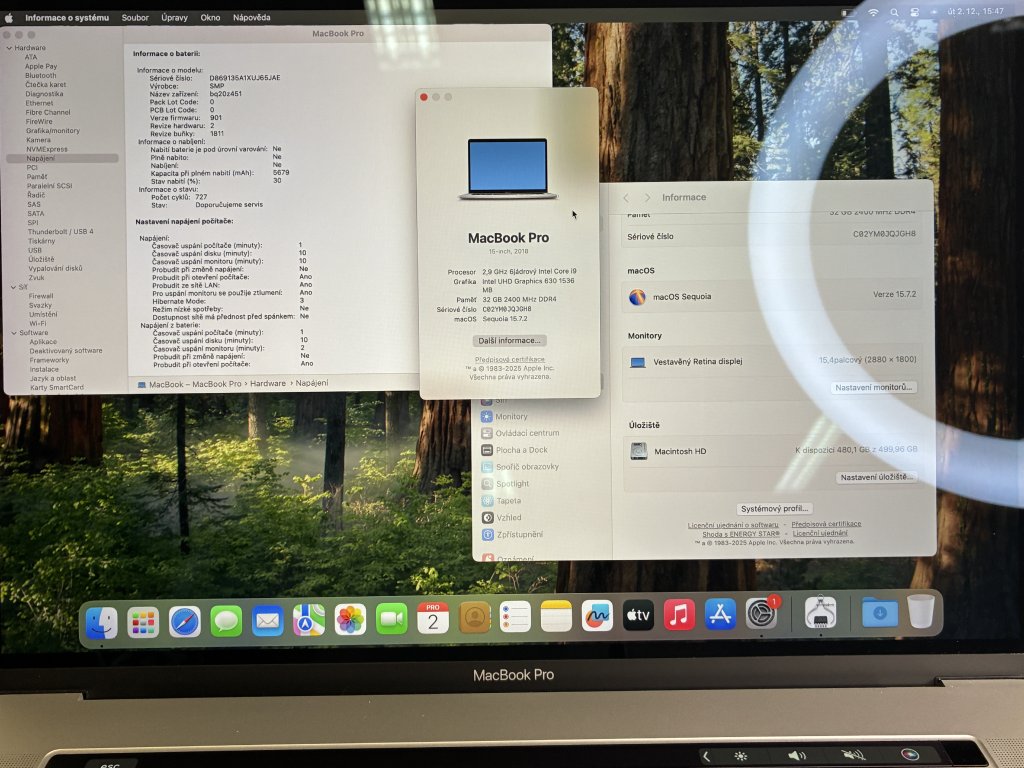1024x768 pixels.
Task: Open Photos app in the Dock
Action: click(x=350, y=619)
